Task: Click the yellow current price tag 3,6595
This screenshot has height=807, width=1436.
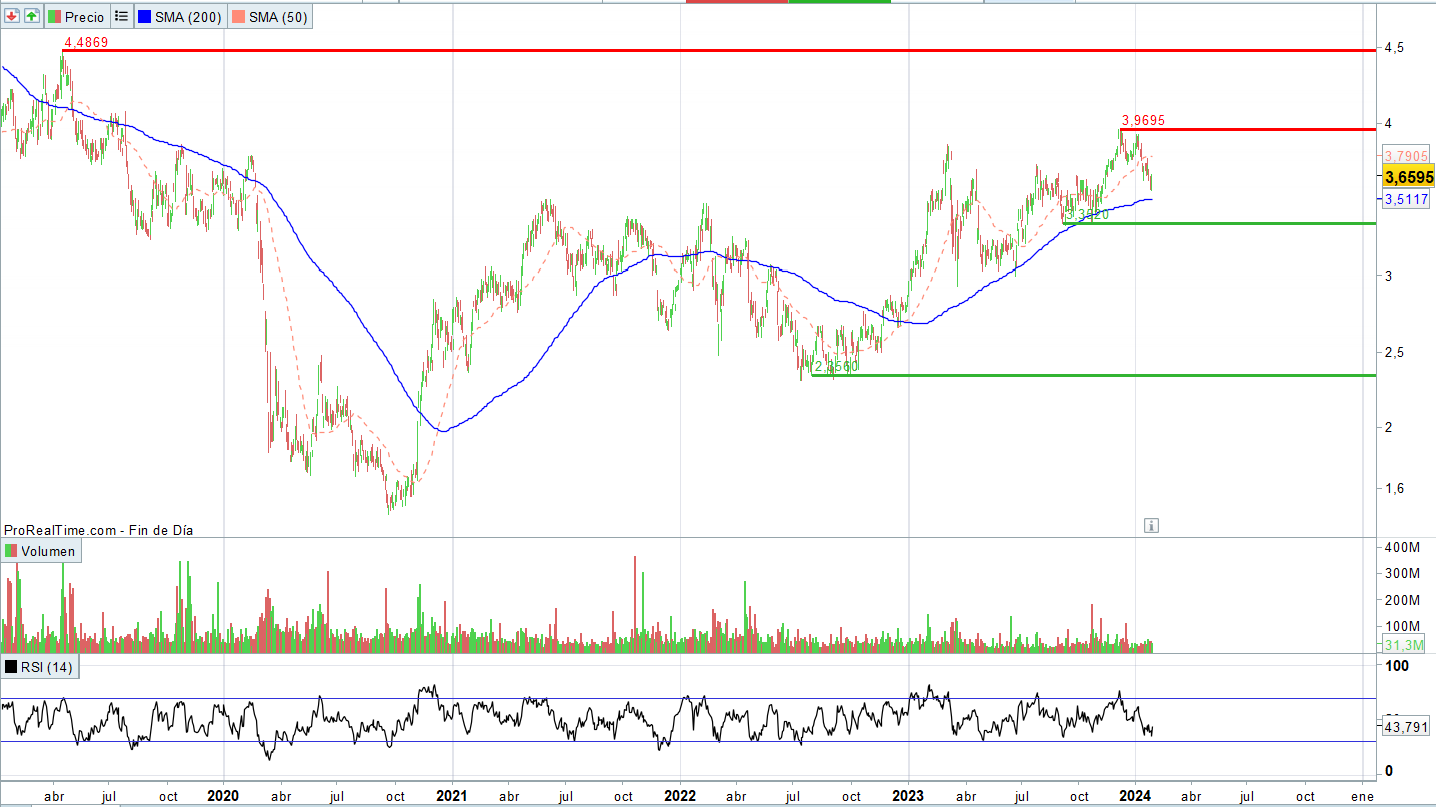Action: click(x=1409, y=177)
